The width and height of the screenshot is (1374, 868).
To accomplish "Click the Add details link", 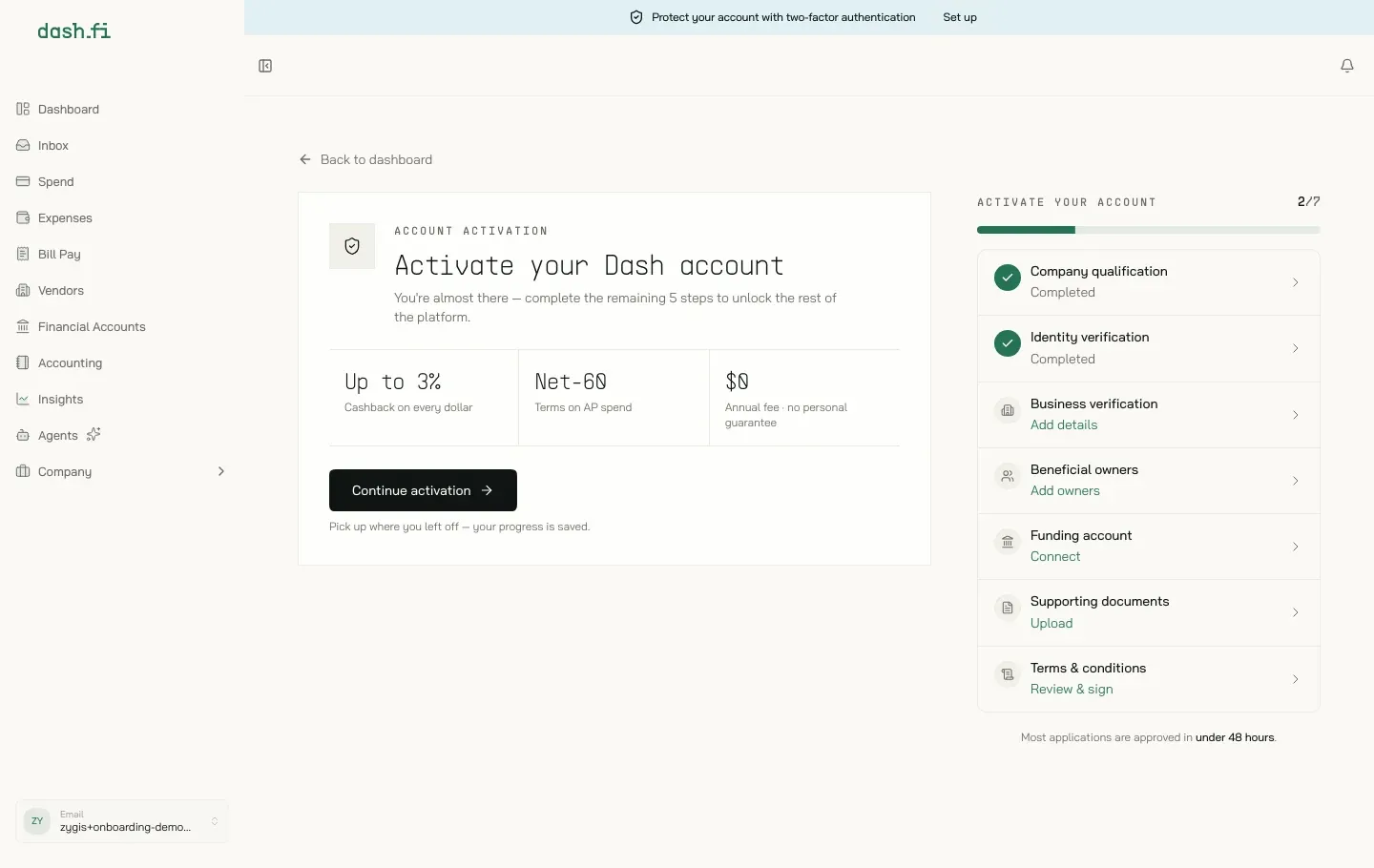I will pyautogui.click(x=1064, y=424).
